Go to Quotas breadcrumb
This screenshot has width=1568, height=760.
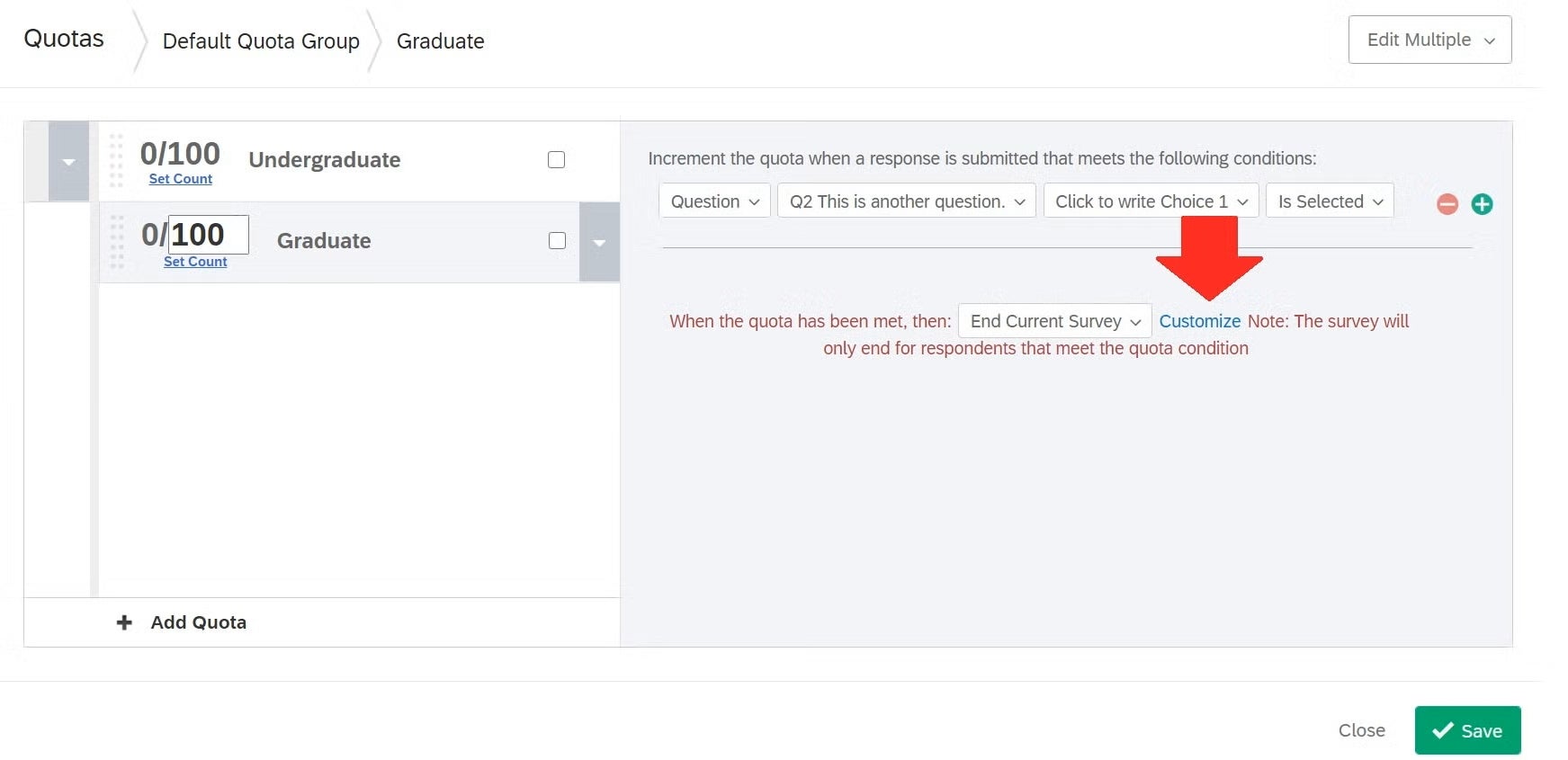tap(64, 39)
